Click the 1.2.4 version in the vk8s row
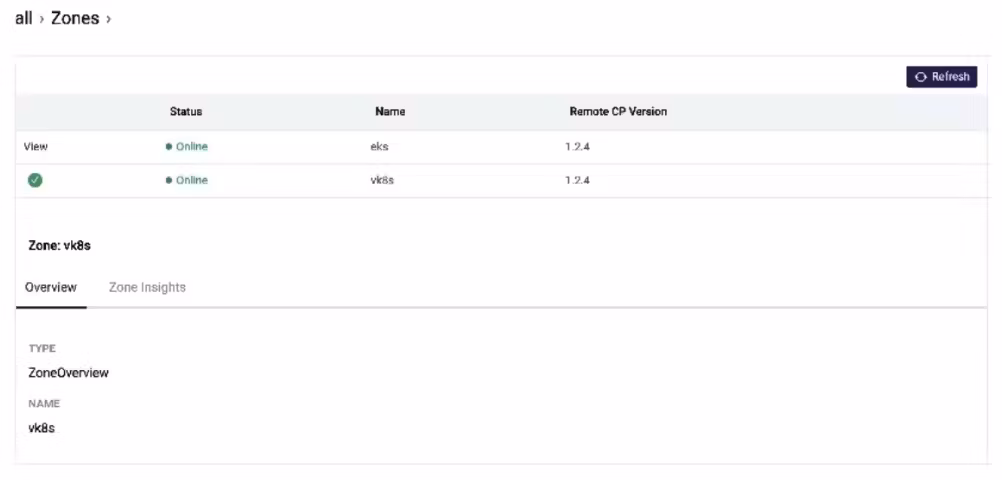This screenshot has width=1002, height=480. (578, 181)
